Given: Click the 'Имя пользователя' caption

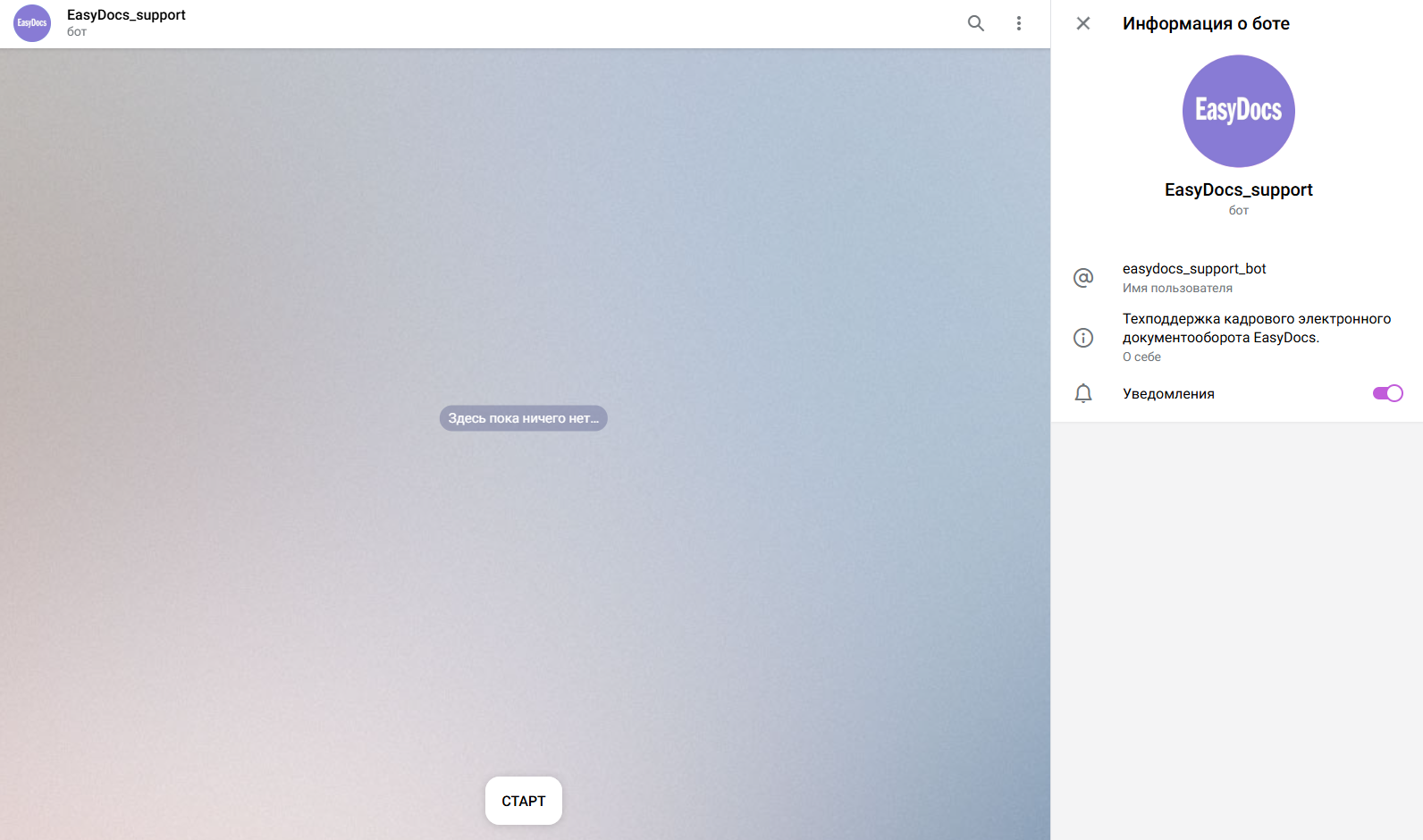Looking at the screenshot, I should click(x=1177, y=288).
